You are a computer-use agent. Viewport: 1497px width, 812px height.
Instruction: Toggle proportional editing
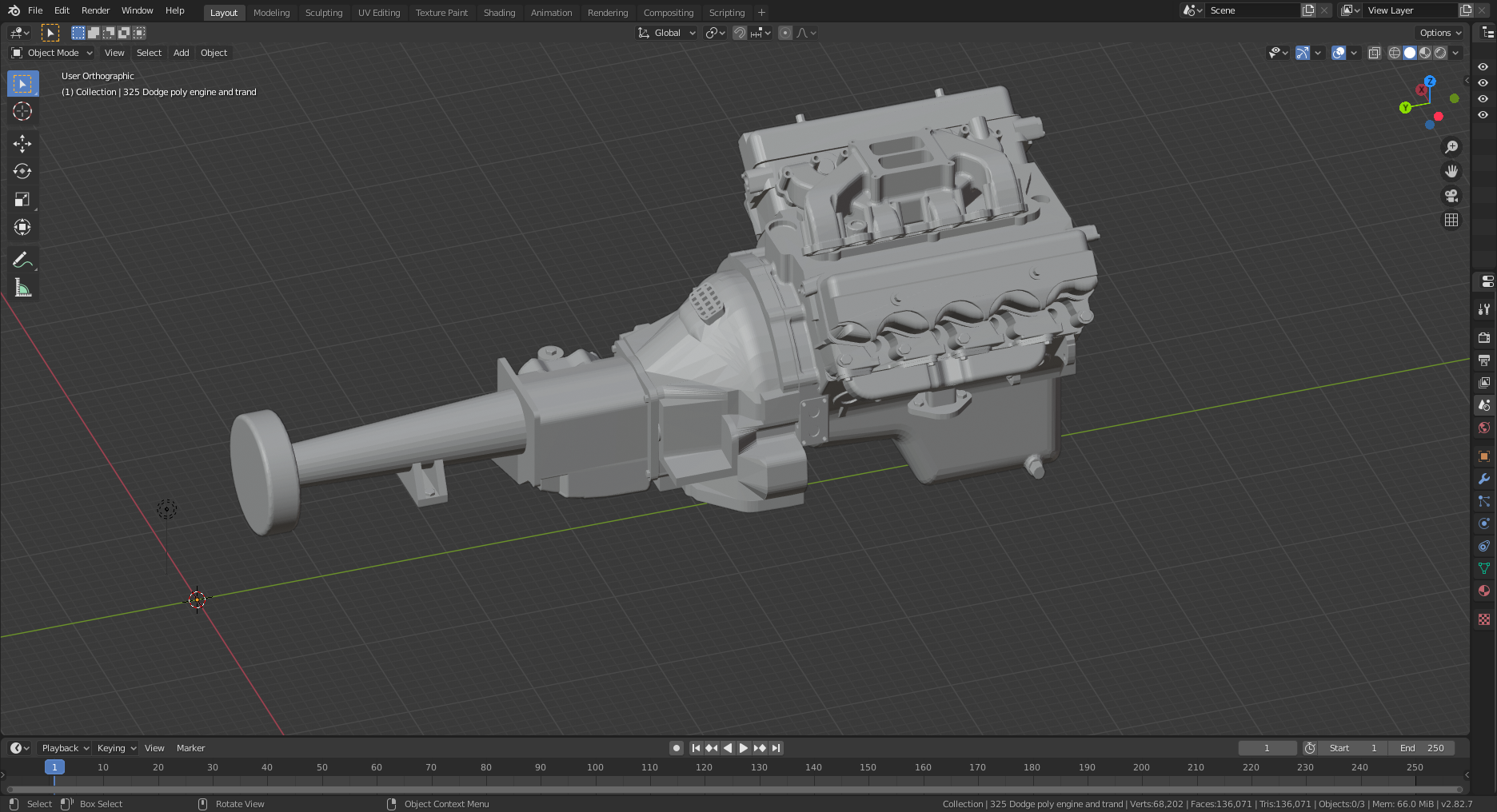pos(785,33)
